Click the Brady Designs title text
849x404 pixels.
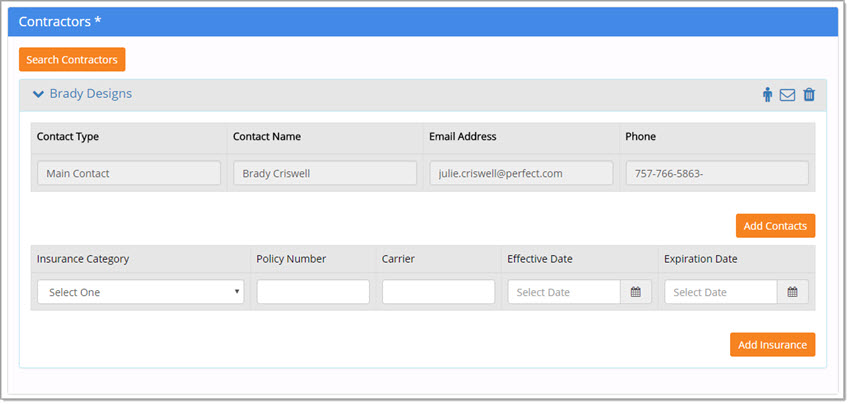[x=90, y=94]
